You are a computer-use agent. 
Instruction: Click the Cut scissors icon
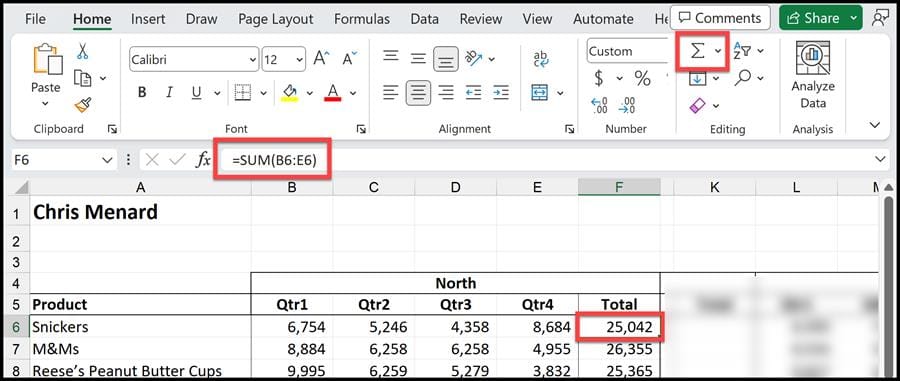point(83,51)
